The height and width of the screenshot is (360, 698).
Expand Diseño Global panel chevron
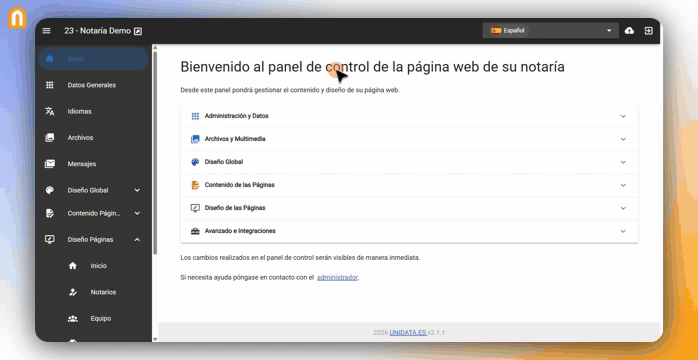[x=623, y=162]
